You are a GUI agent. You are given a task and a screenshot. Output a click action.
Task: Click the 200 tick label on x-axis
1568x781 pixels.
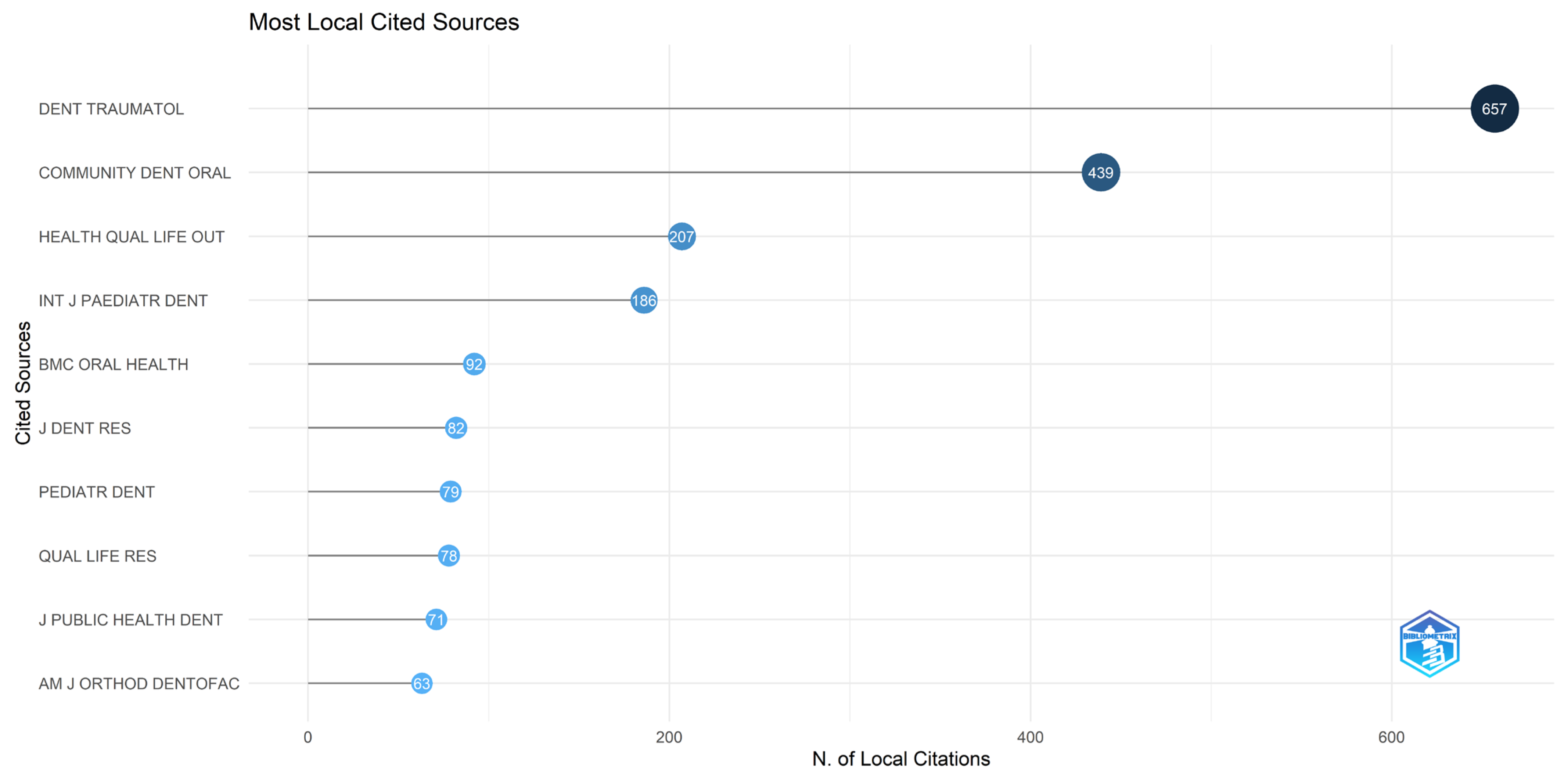668,737
